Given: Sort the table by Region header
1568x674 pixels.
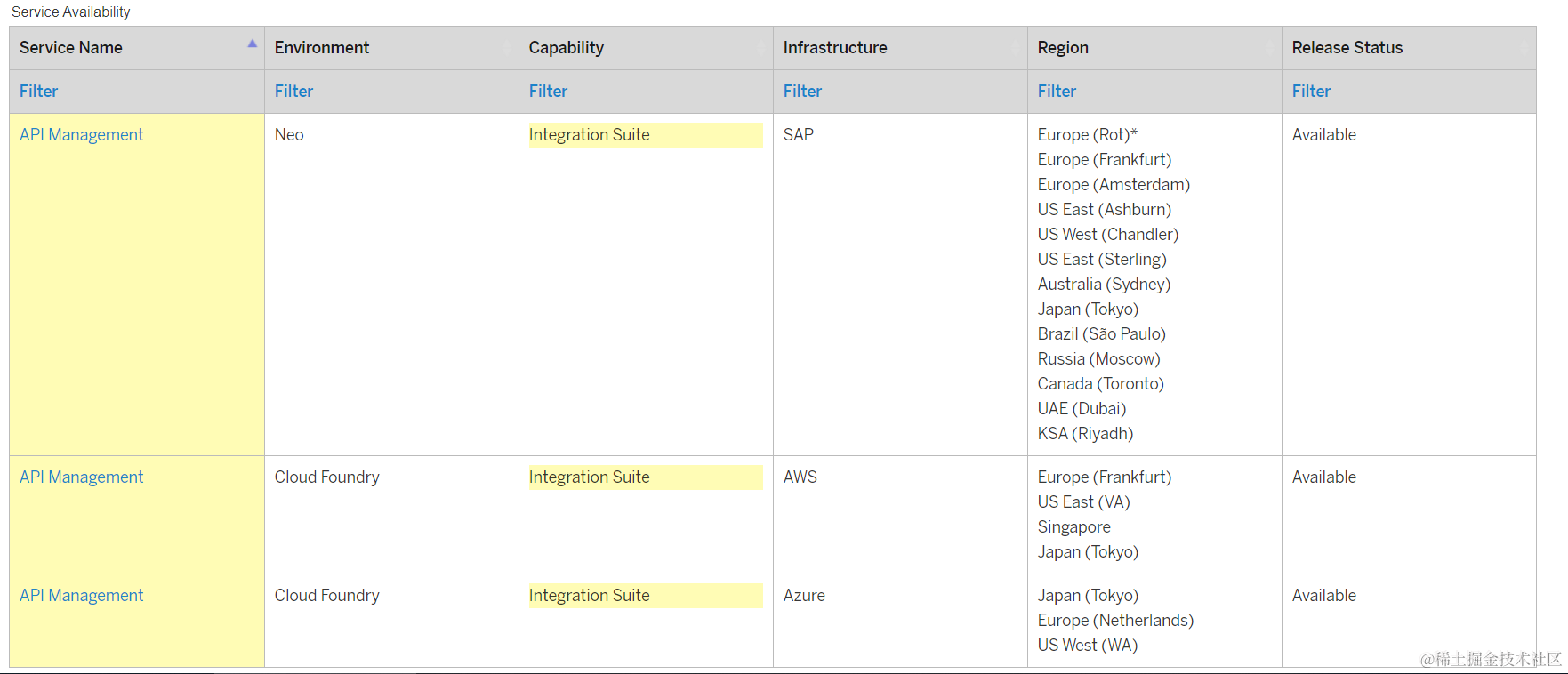Looking at the screenshot, I should pos(1062,48).
